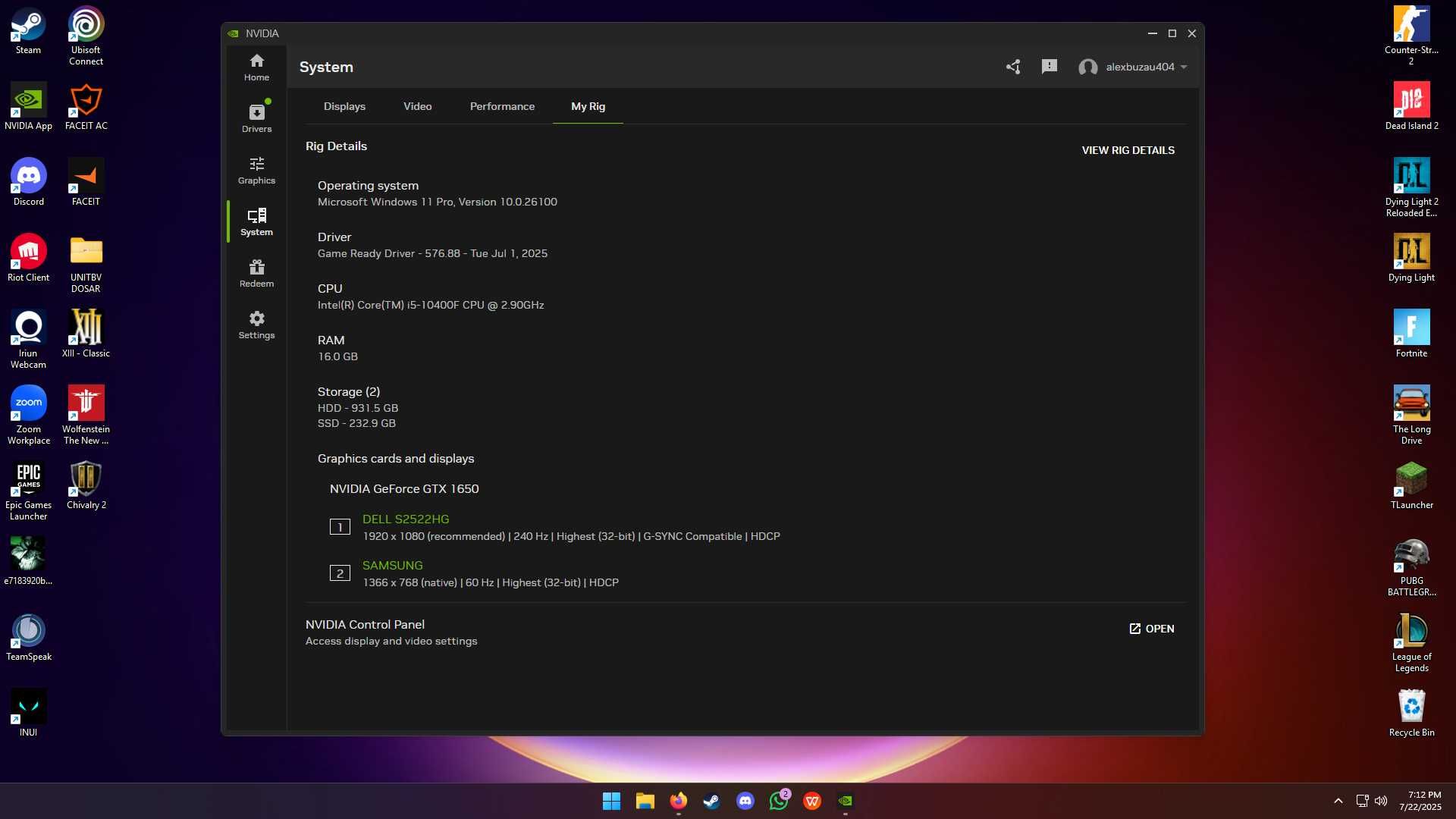Viewport: 1456px width, 819px height.
Task: Select the Recycle Bin desktop icon
Action: (x=1411, y=714)
